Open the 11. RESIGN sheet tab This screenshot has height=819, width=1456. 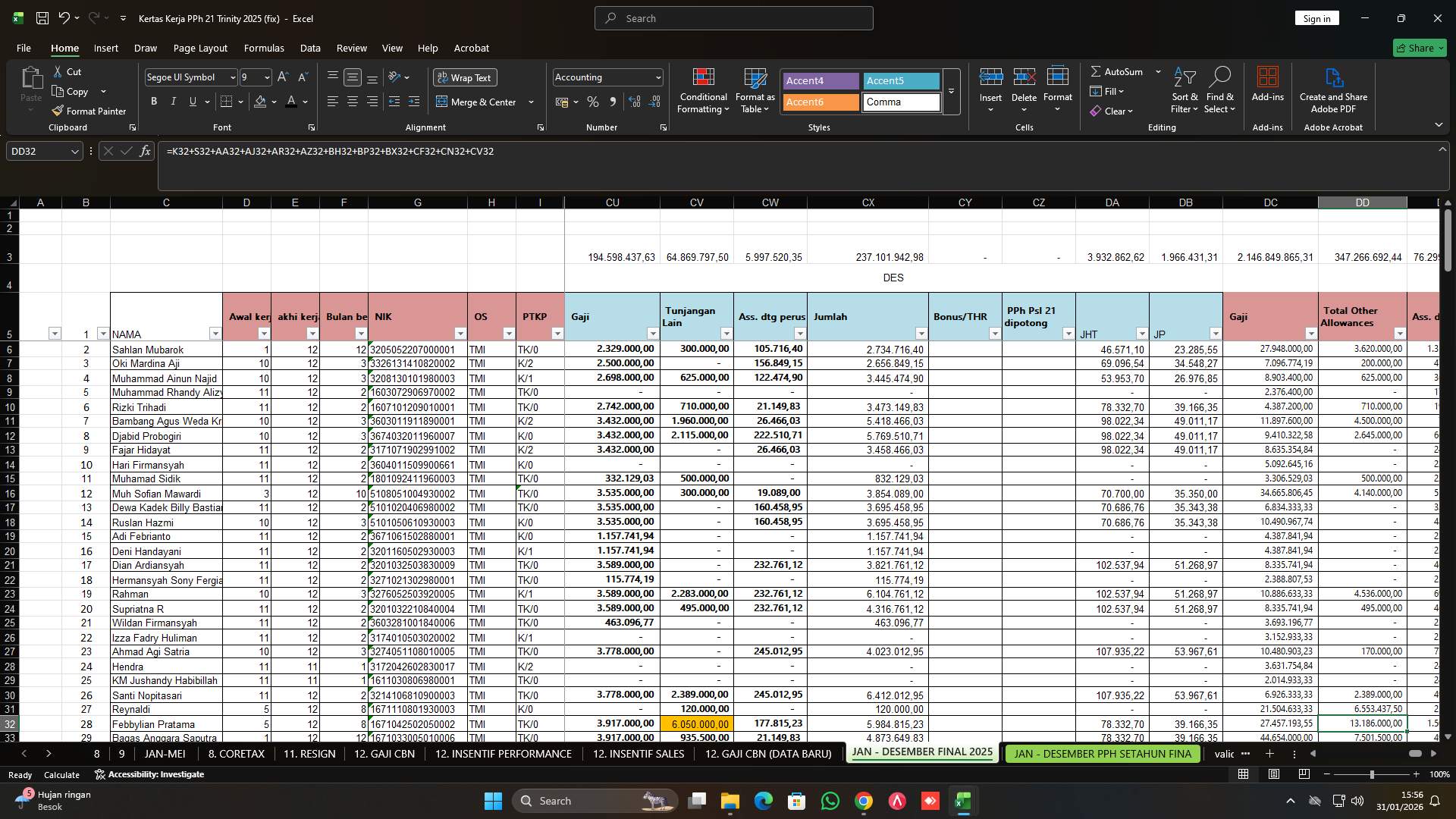pyautogui.click(x=309, y=754)
